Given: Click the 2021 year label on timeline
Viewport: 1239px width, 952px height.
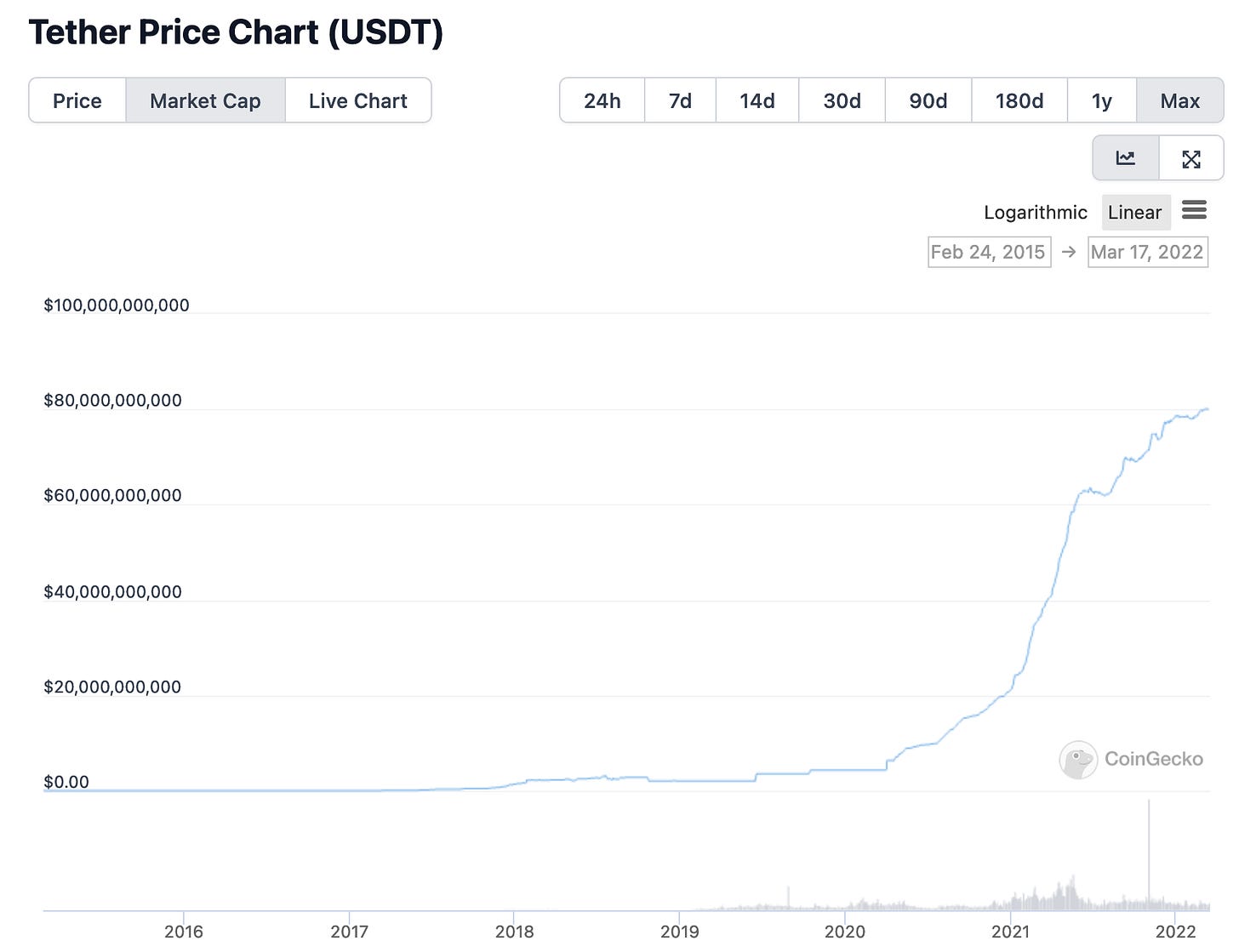Looking at the screenshot, I should pos(1011,932).
